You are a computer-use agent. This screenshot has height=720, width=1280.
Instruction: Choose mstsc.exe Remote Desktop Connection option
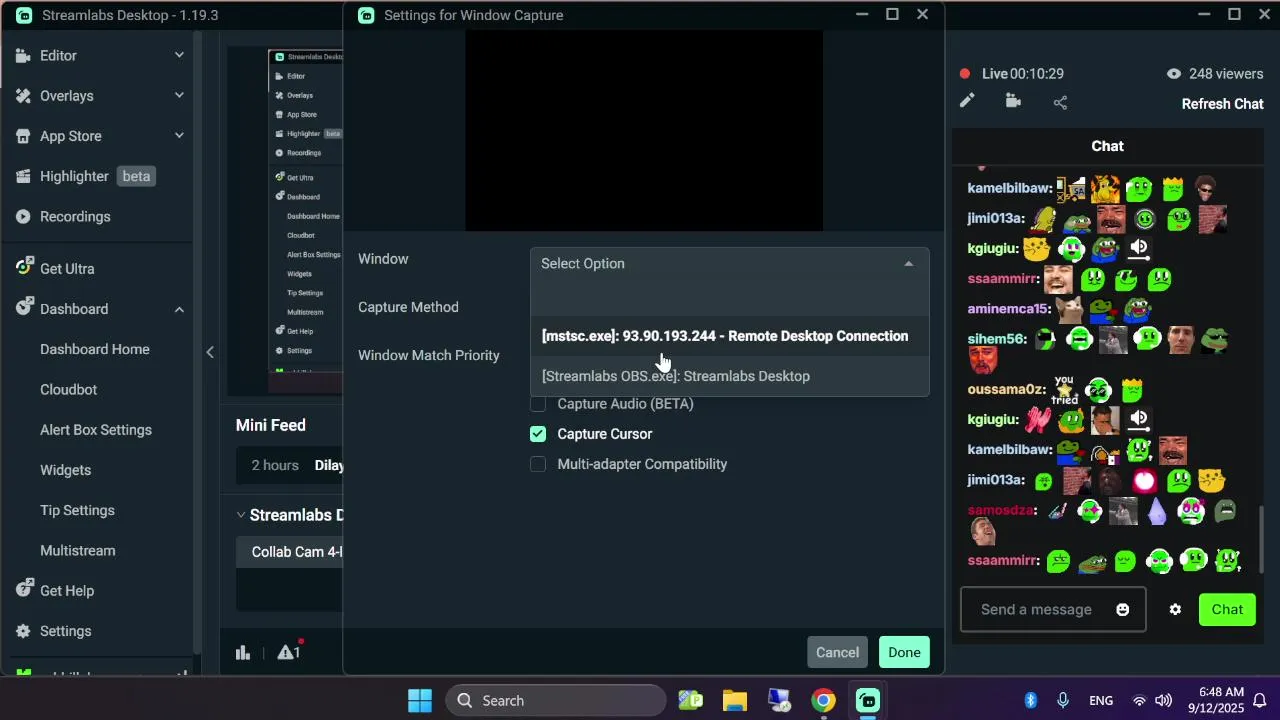tap(729, 336)
